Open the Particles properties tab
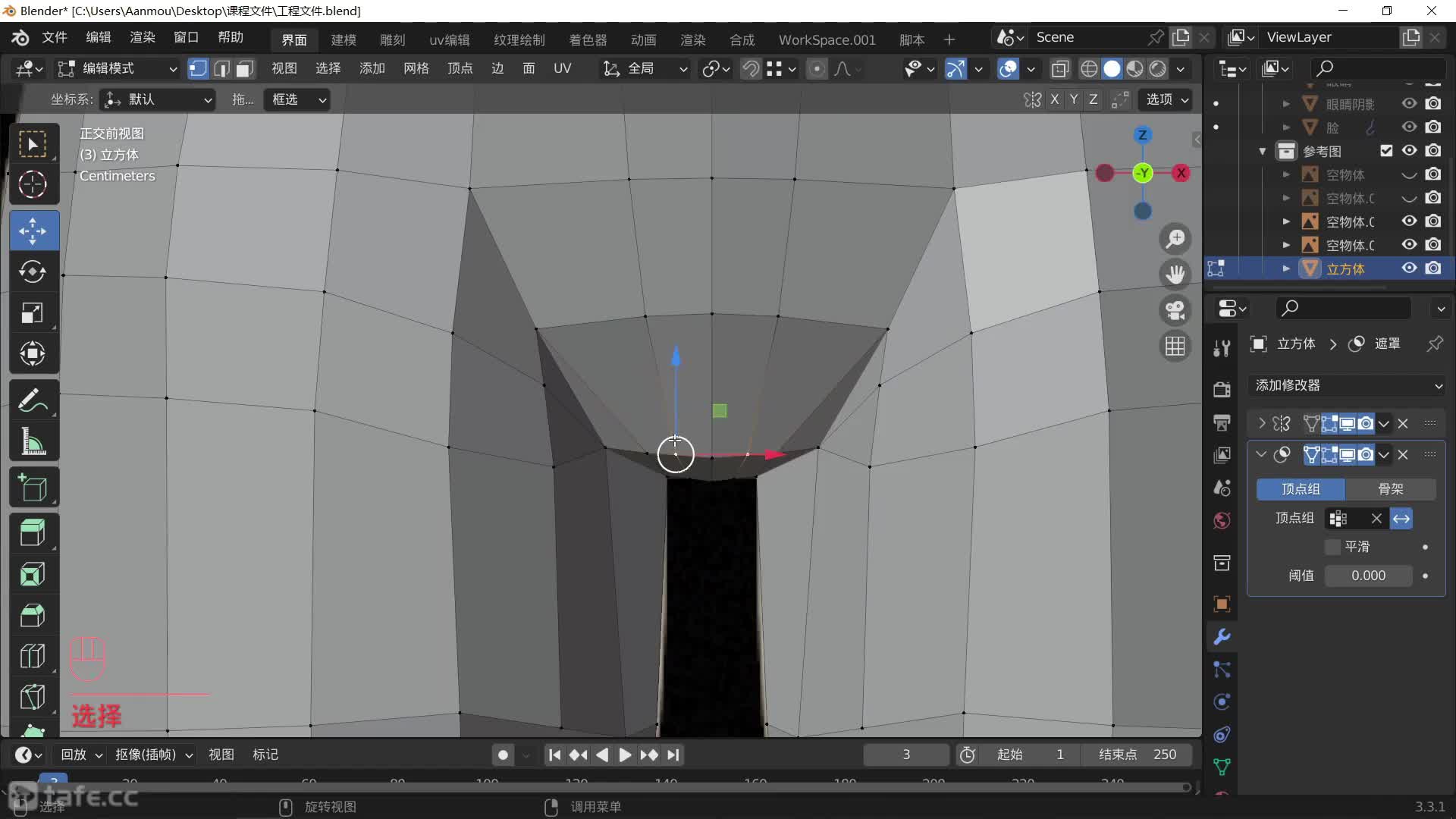 [1222, 670]
